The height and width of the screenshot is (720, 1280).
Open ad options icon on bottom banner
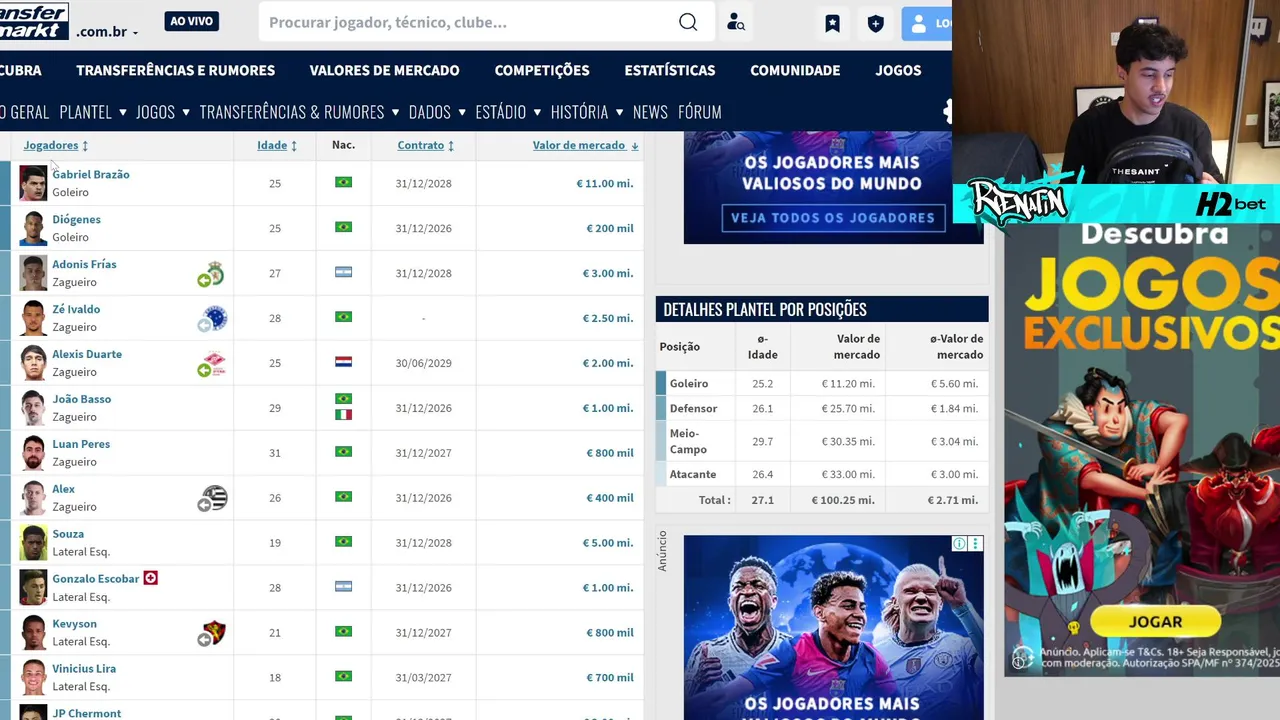click(976, 544)
